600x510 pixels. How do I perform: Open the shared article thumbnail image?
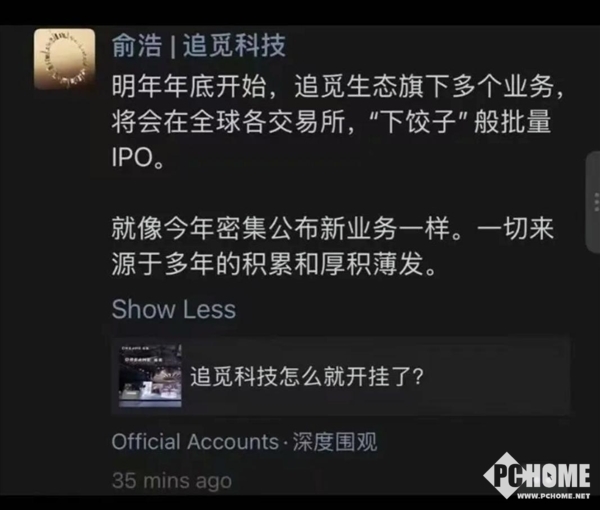(150, 376)
